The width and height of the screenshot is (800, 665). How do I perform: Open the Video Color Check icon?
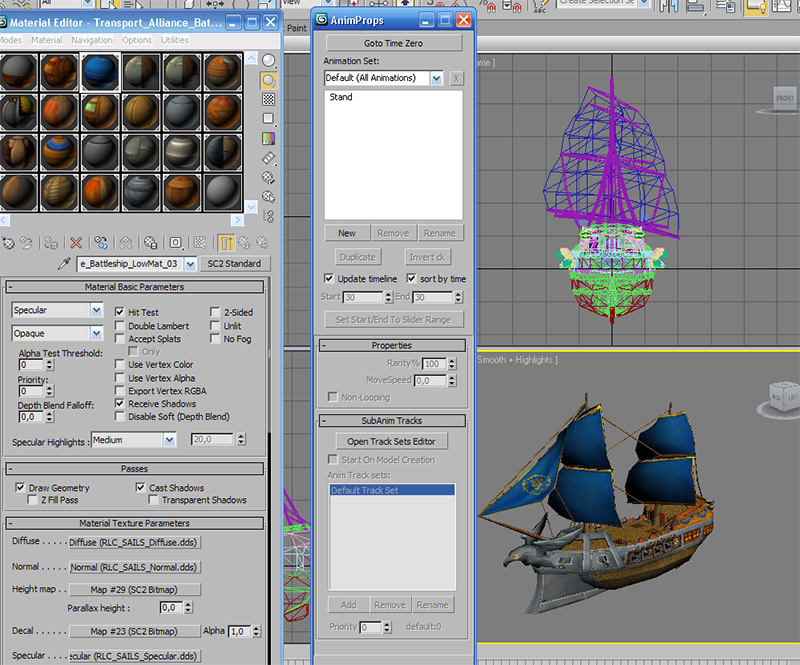pos(268,138)
